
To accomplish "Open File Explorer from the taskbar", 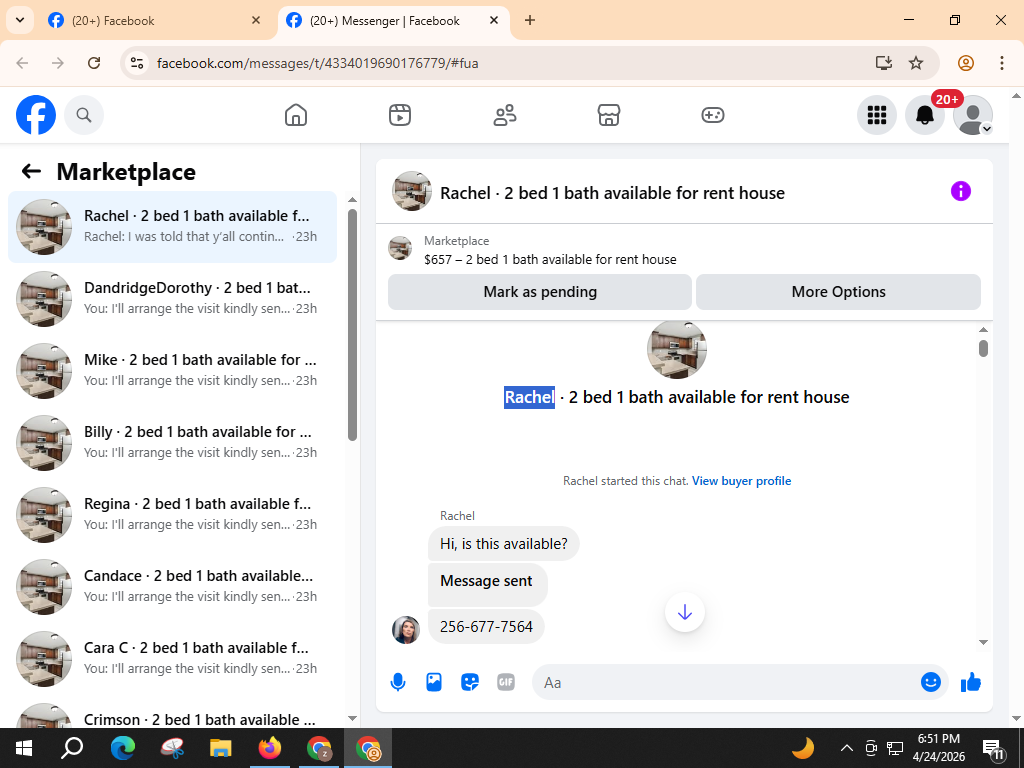I will (x=221, y=748).
